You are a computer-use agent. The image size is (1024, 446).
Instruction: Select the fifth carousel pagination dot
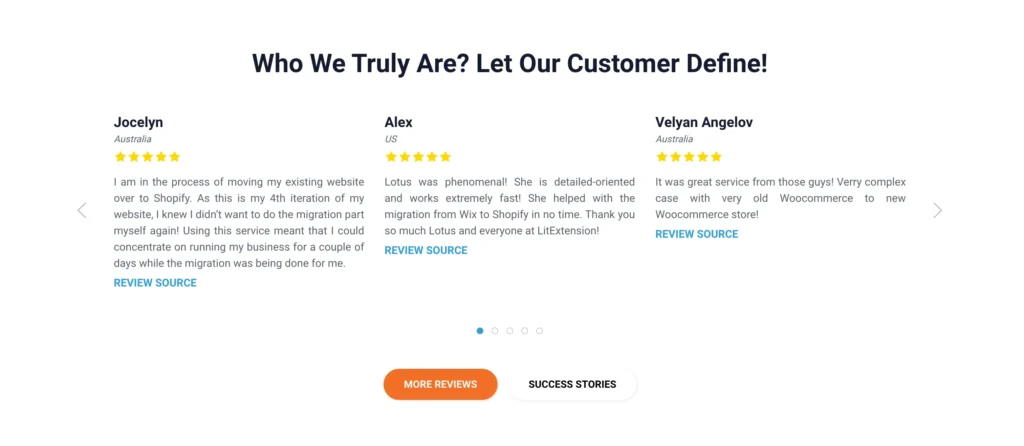539,330
